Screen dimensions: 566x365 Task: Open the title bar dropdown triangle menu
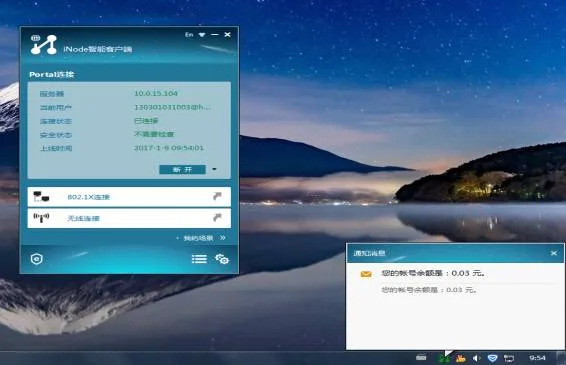point(202,35)
